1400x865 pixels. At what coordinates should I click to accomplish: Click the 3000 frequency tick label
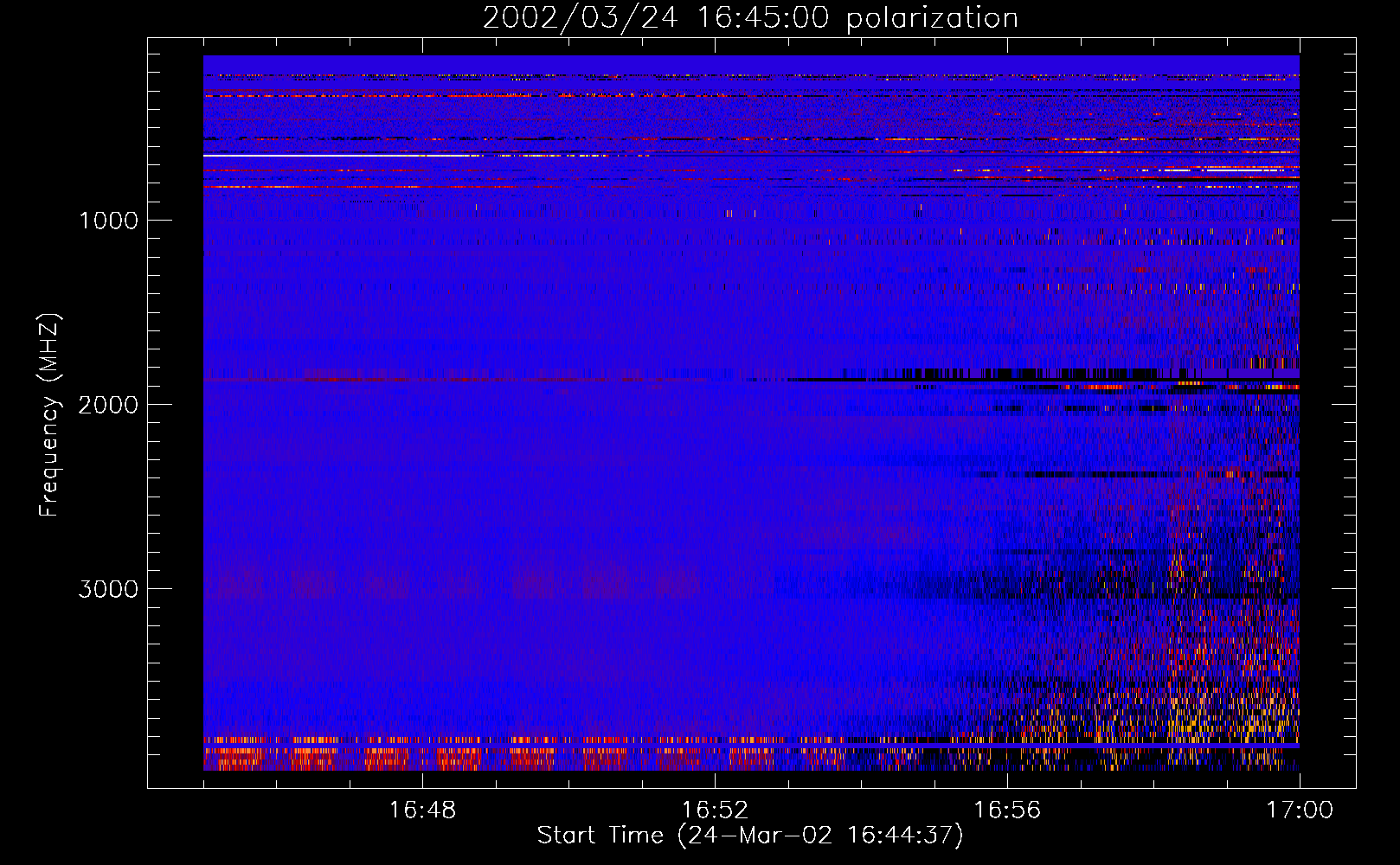tap(108, 589)
